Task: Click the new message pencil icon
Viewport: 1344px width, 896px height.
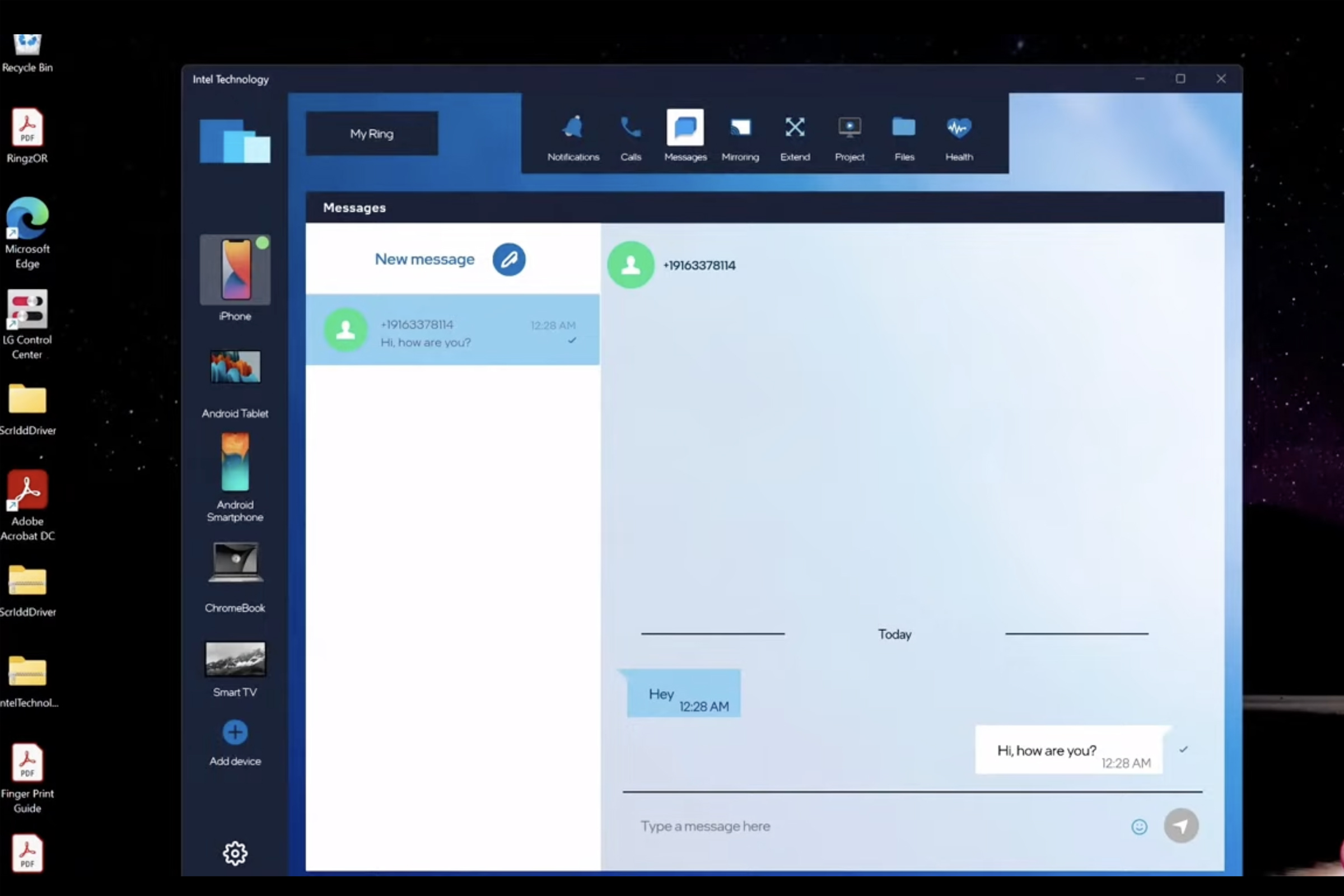Action: pos(508,259)
